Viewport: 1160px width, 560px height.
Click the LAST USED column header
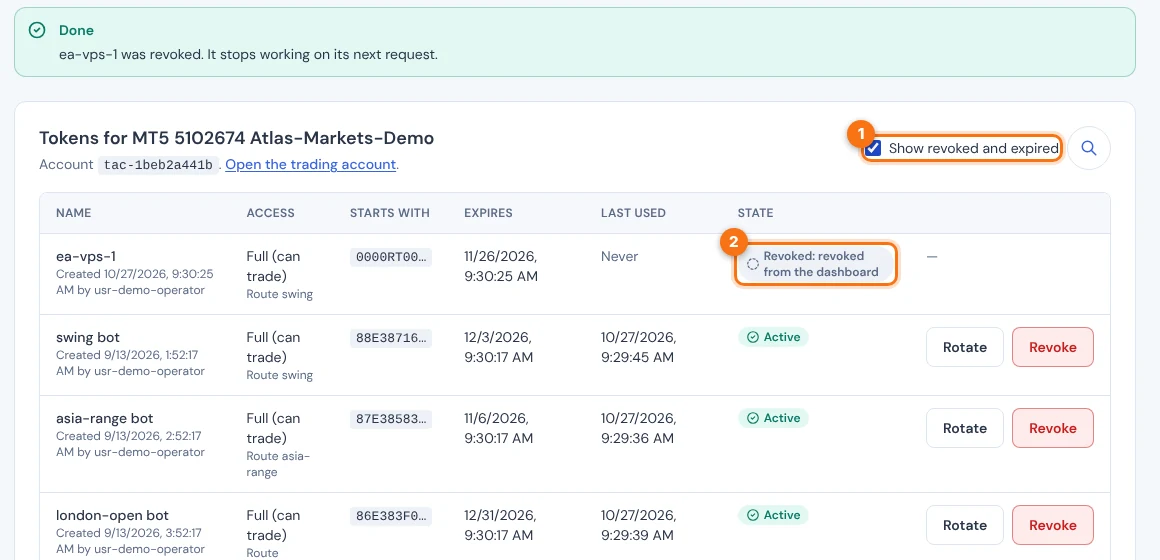[x=633, y=213]
